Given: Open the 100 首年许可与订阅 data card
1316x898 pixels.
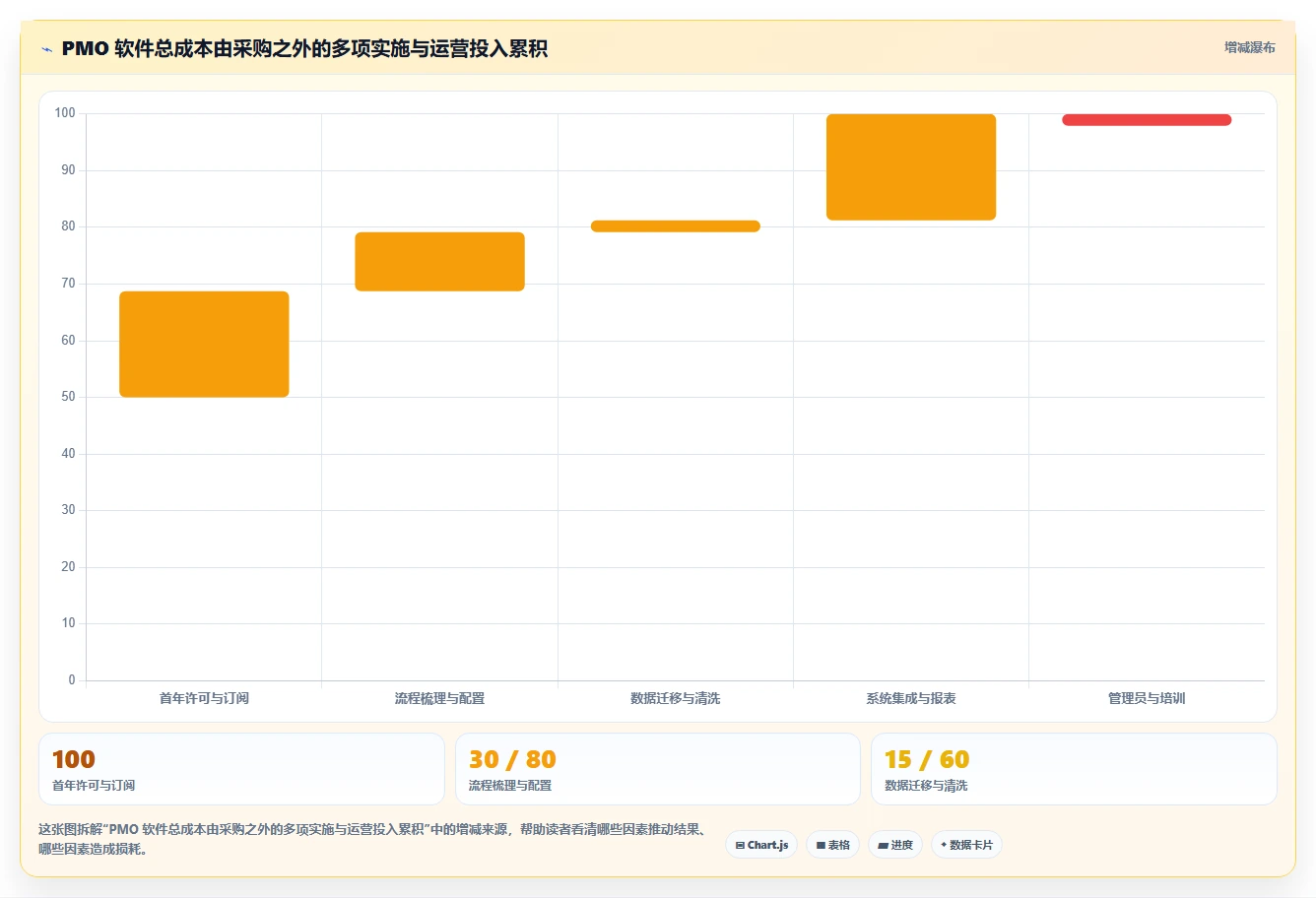Looking at the screenshot, I should coord(241,769).
